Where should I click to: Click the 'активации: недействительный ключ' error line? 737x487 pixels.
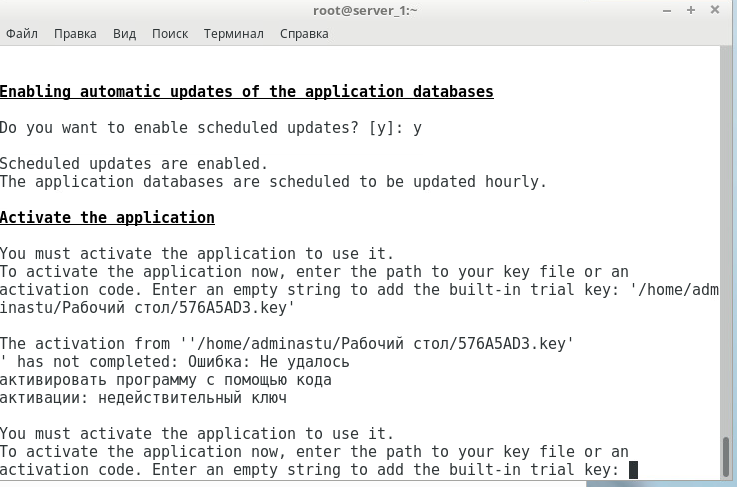click(143, 398)
